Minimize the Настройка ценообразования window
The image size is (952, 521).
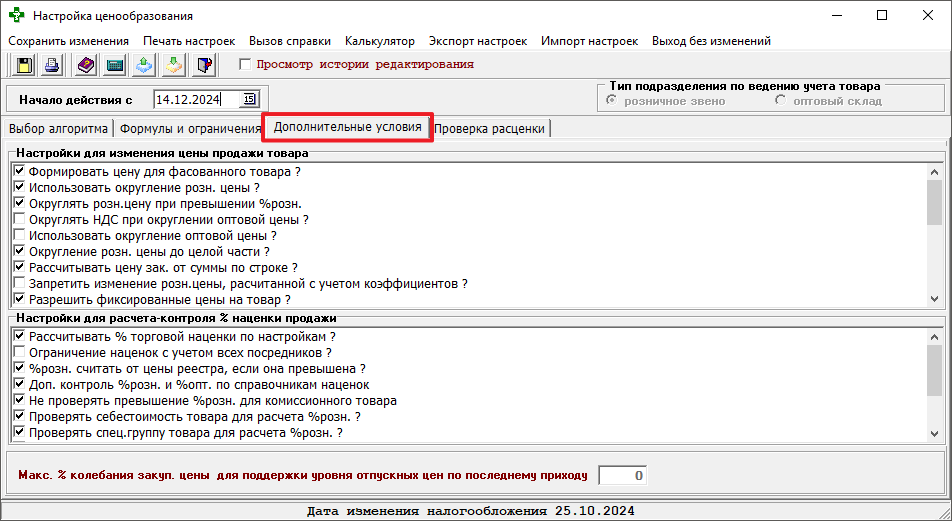(x=837, y=15)
